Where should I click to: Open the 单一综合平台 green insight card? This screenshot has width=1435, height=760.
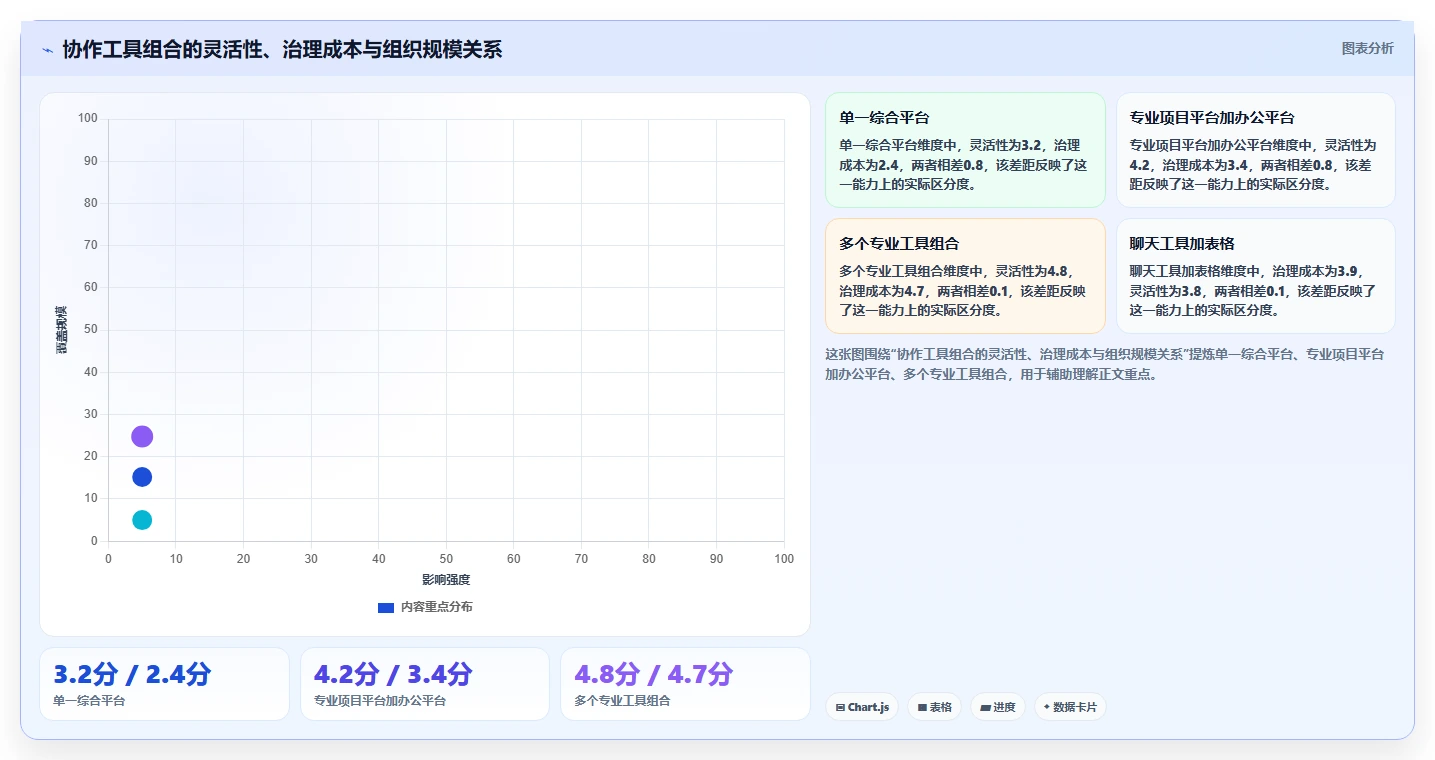click(965, 150)
